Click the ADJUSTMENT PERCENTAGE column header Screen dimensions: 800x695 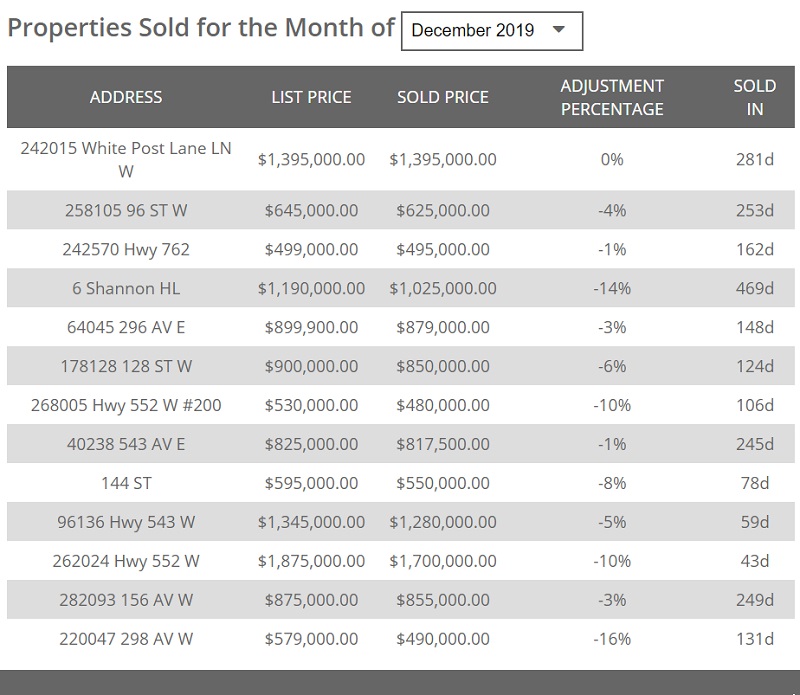point(612,97)
